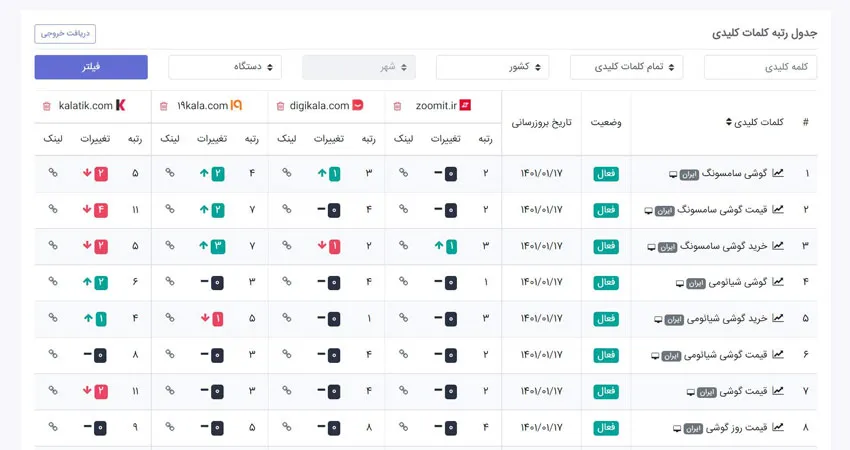
Task: Open the دستگاه dropdown
Action: point(225,67)
